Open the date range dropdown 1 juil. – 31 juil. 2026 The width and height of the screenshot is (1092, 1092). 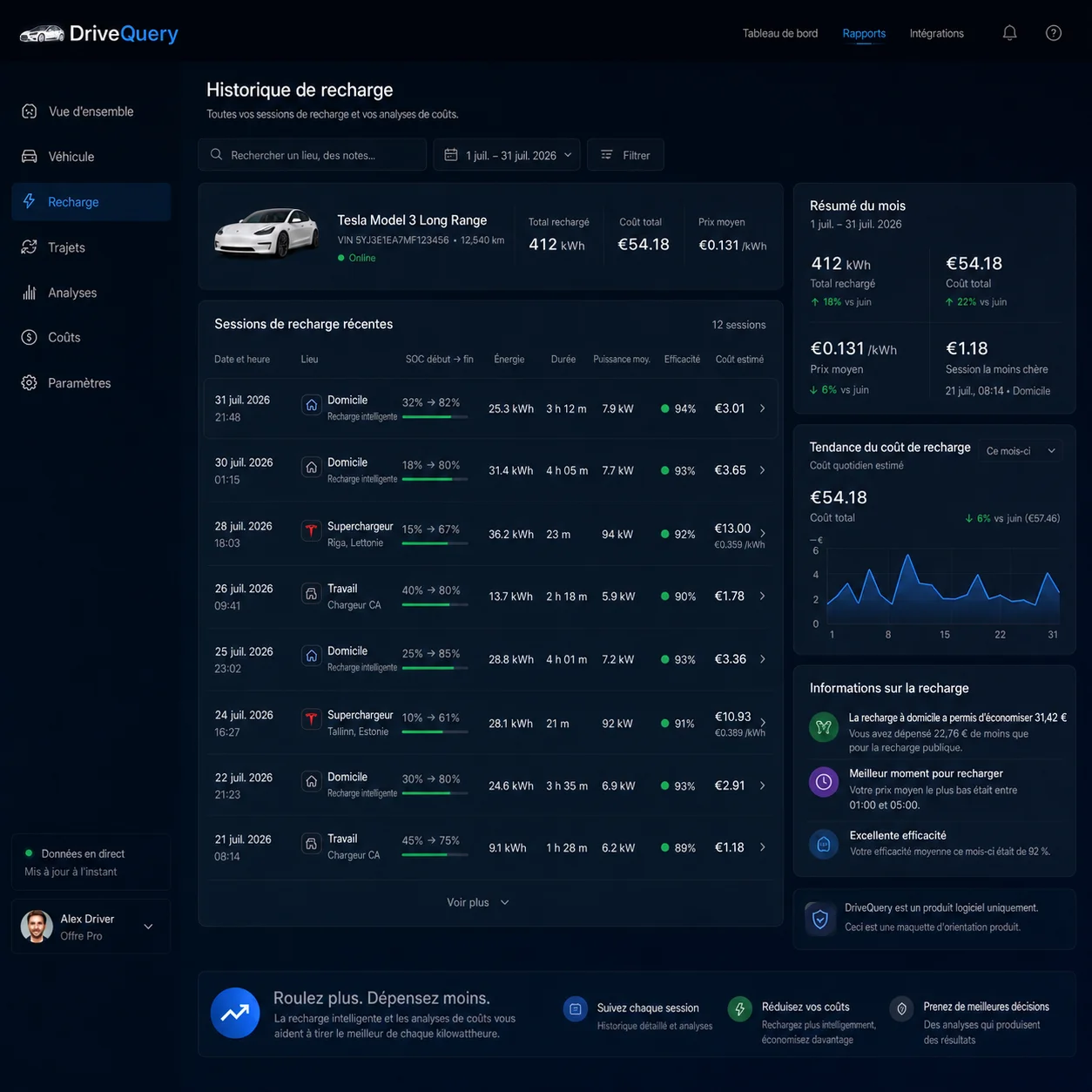(507, 155)
